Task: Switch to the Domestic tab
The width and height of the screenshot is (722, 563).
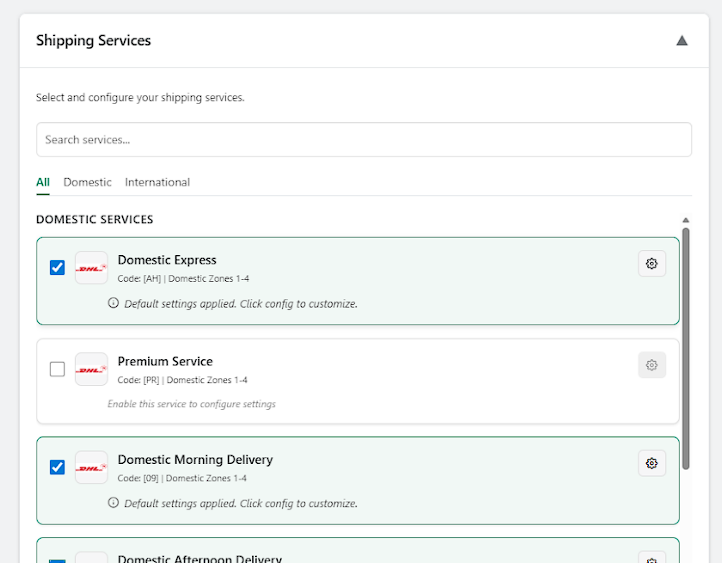Action: [87, 182]
